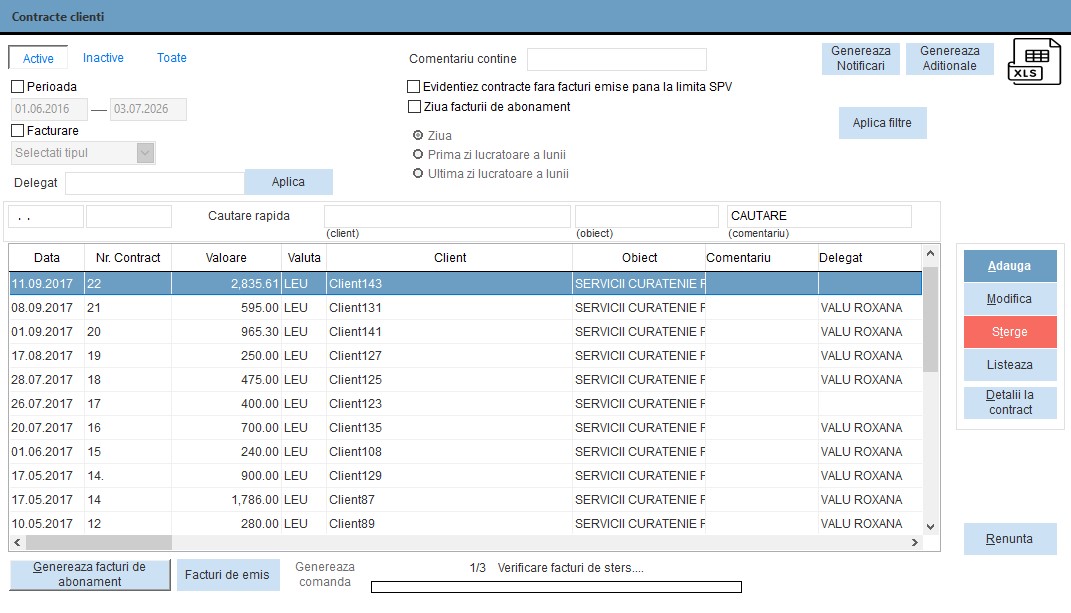Click Genereaza facturi de abonament
This screenshot has width=1071, height=613.
(x=89, y=574)
